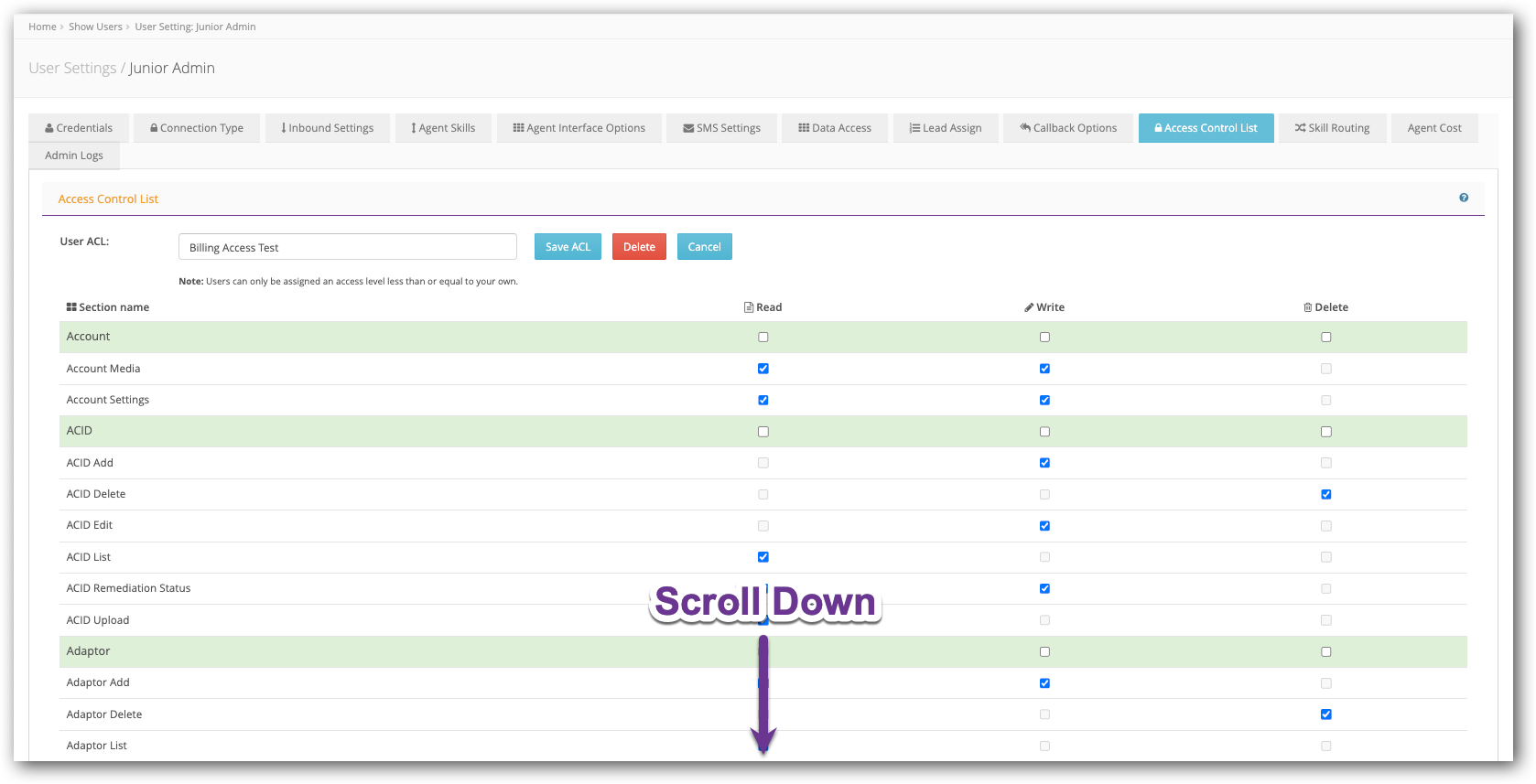Select the Lead Assign tab
This screenshot has width=1536, height=784.
pyautogui.click(x=946, y=128)
